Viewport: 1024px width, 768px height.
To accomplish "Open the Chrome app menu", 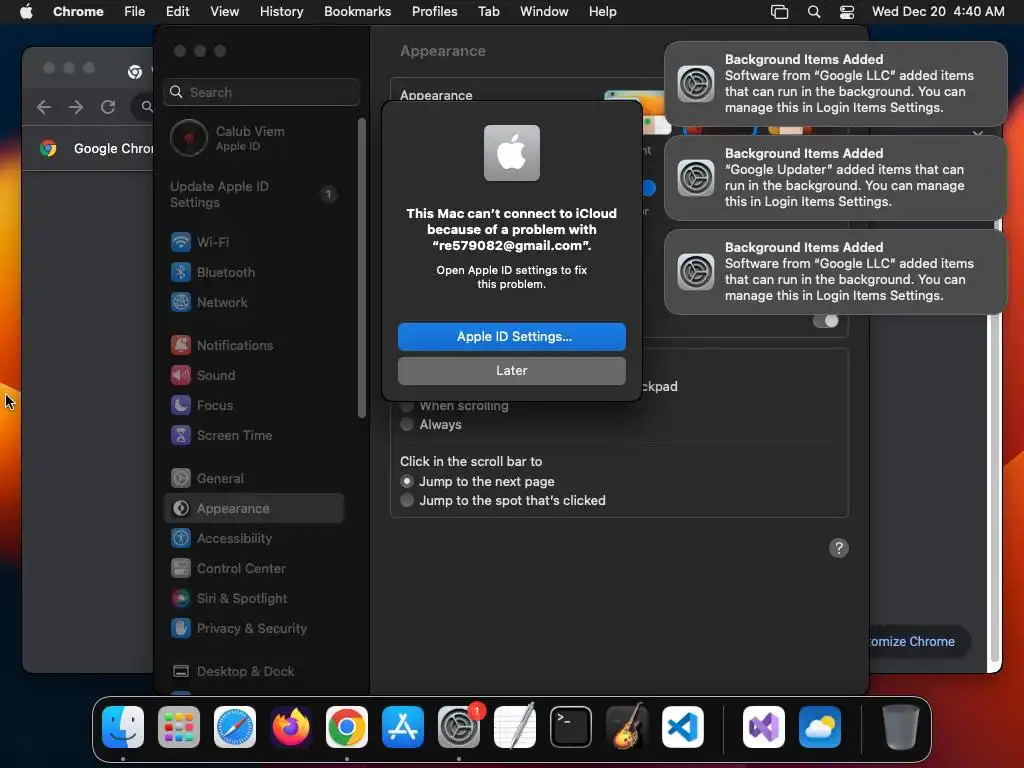I will pyautogui.click(x=78, y=12).
